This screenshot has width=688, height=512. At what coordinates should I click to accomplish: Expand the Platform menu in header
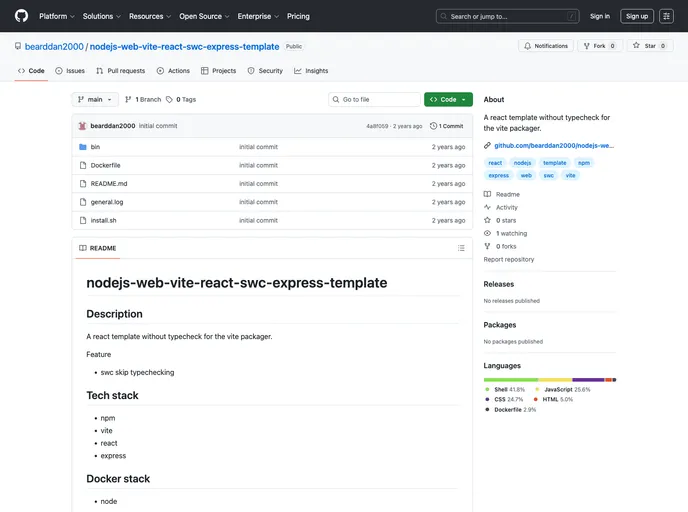point(56,16)
